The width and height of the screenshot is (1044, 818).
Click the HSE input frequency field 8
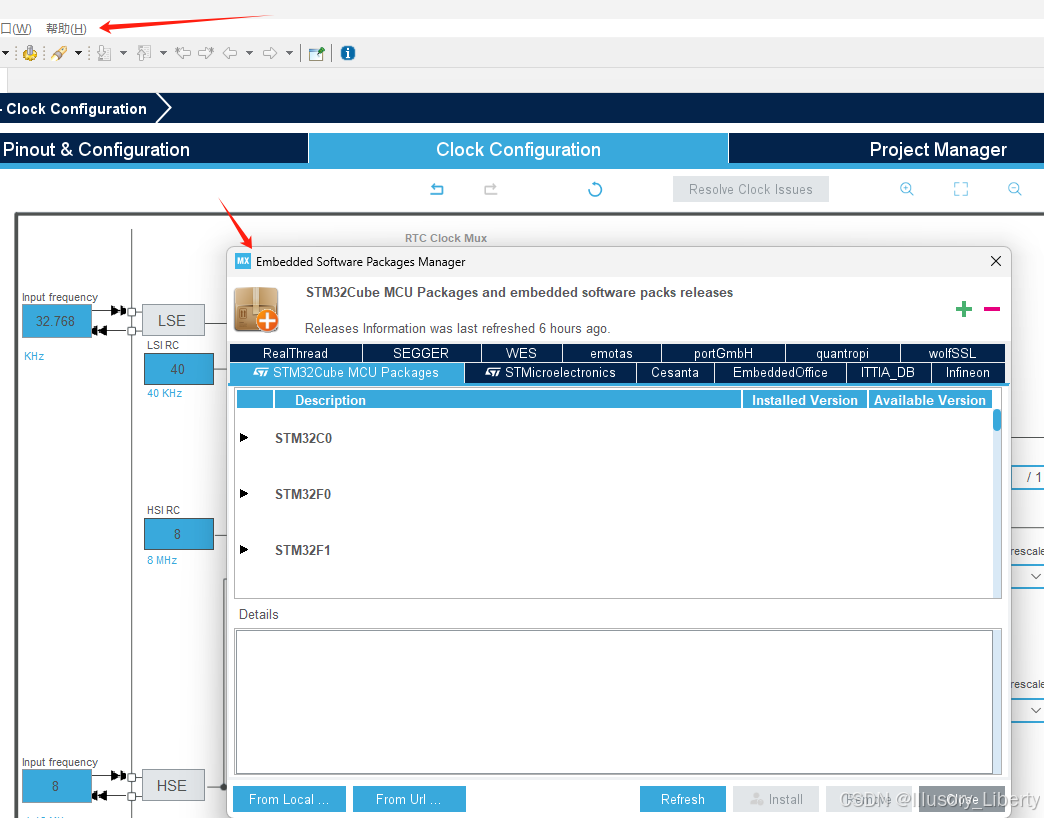pos(57,787)
